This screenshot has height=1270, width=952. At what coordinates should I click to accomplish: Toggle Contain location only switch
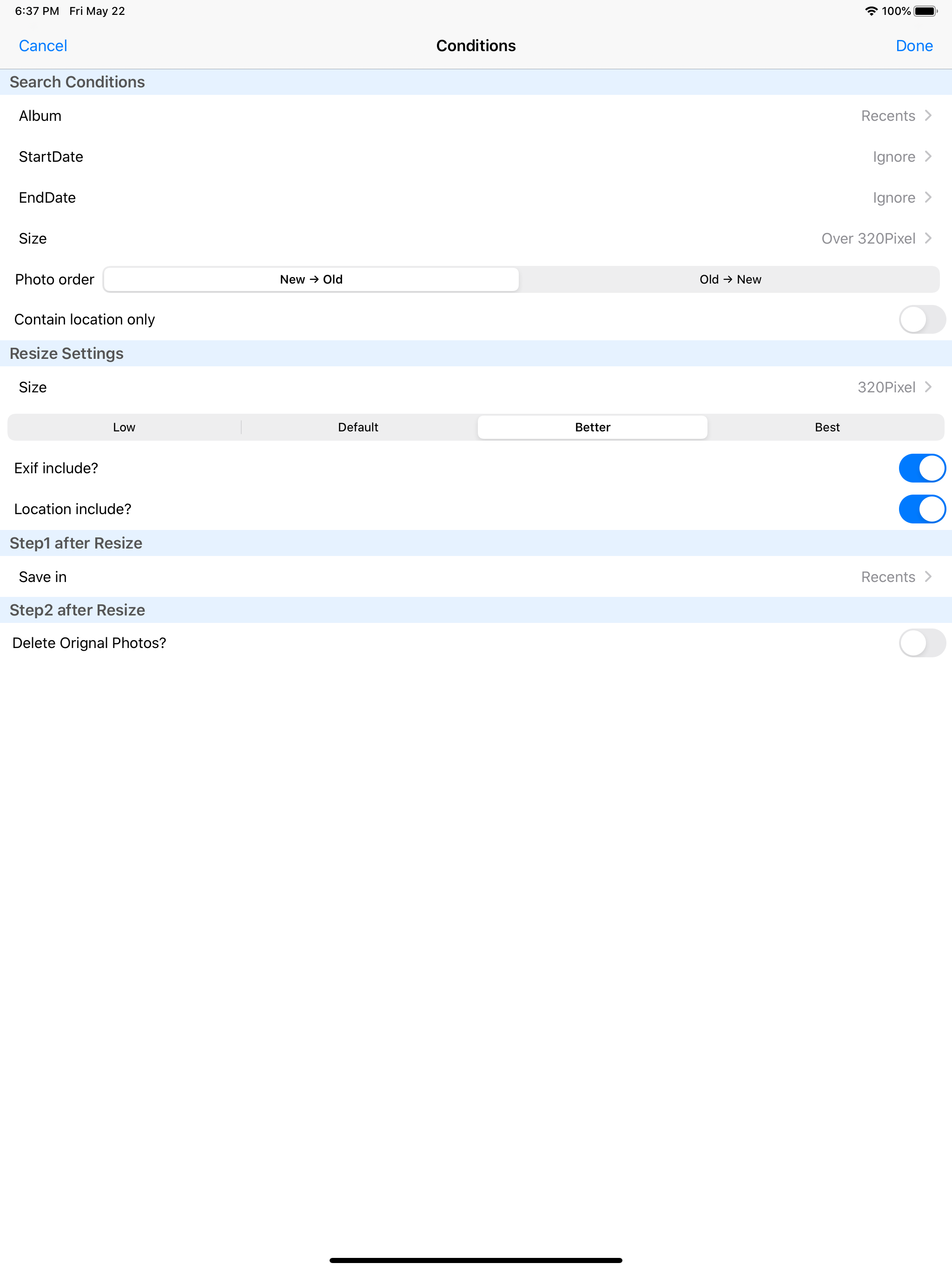[921, 319]
